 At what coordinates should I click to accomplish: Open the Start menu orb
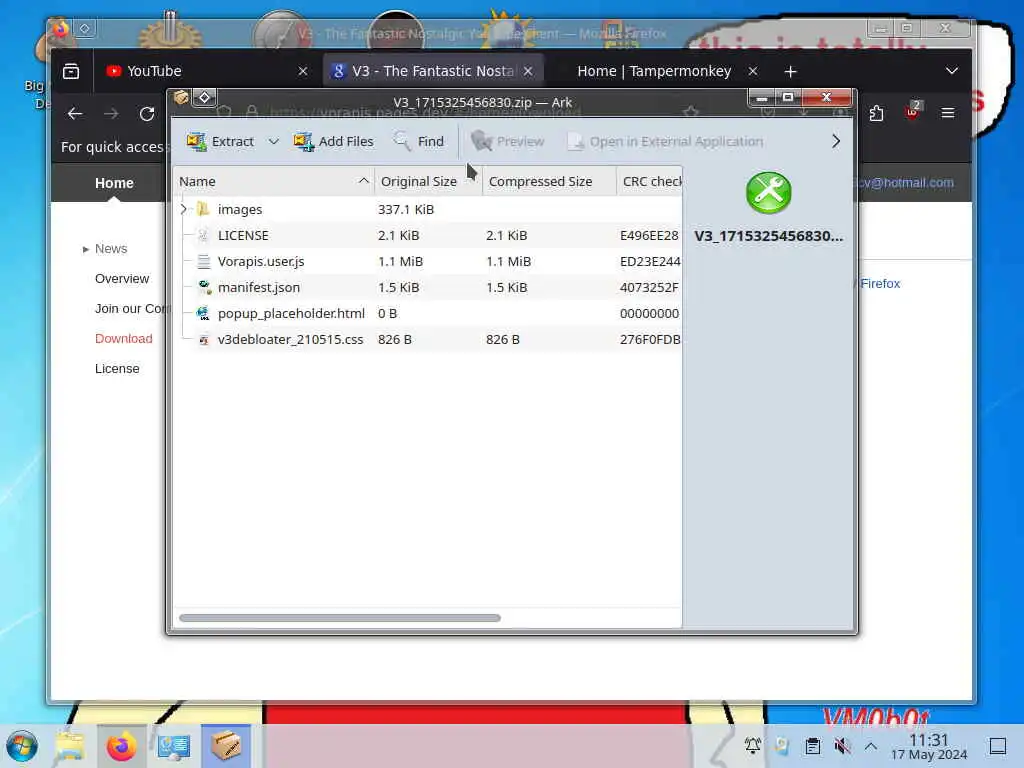[22, 746]
